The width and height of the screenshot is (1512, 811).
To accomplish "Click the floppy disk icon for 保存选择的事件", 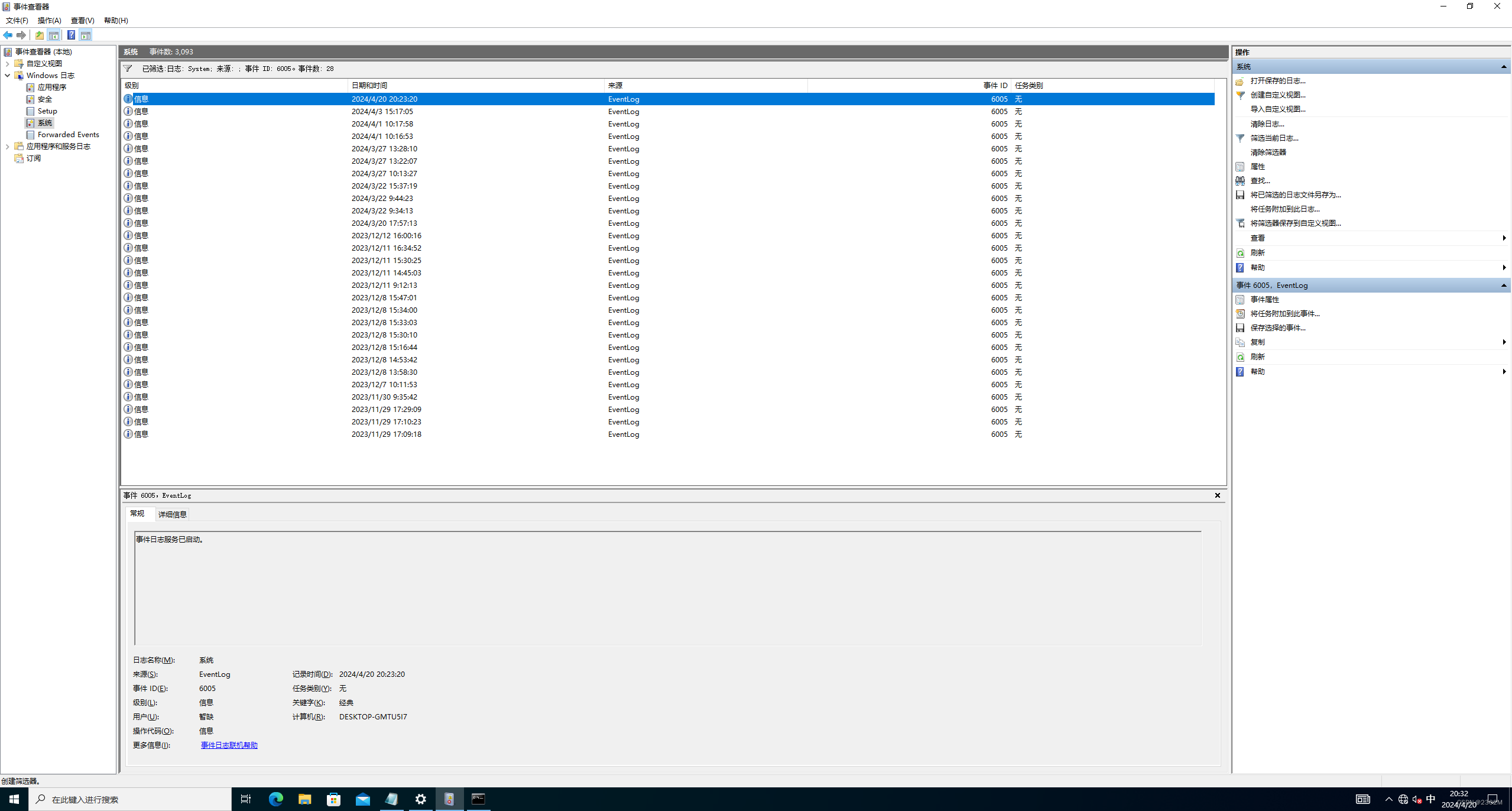I will click(1240, 328).
